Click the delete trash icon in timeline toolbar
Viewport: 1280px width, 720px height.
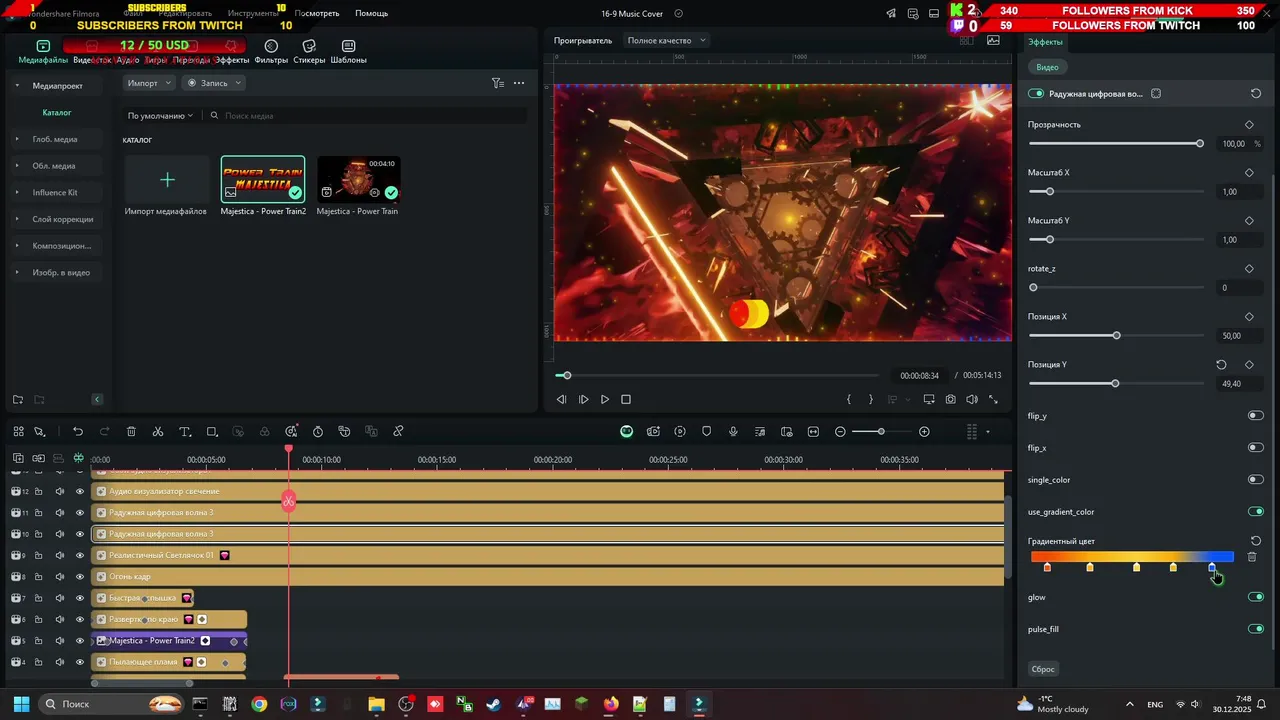131,432
